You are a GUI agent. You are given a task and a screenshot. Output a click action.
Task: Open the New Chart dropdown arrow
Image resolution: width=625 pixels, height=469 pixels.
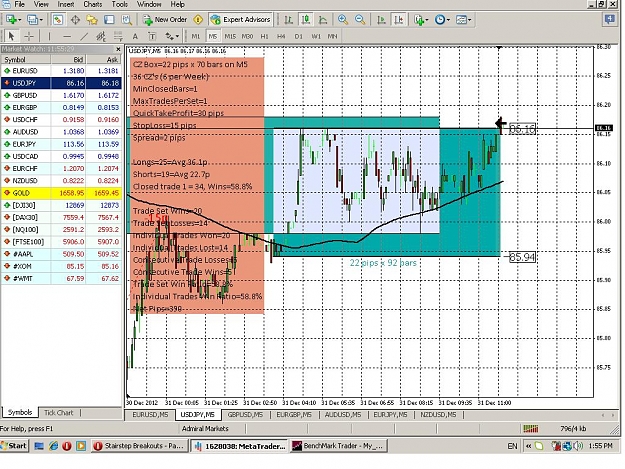(x=20, y=20)
